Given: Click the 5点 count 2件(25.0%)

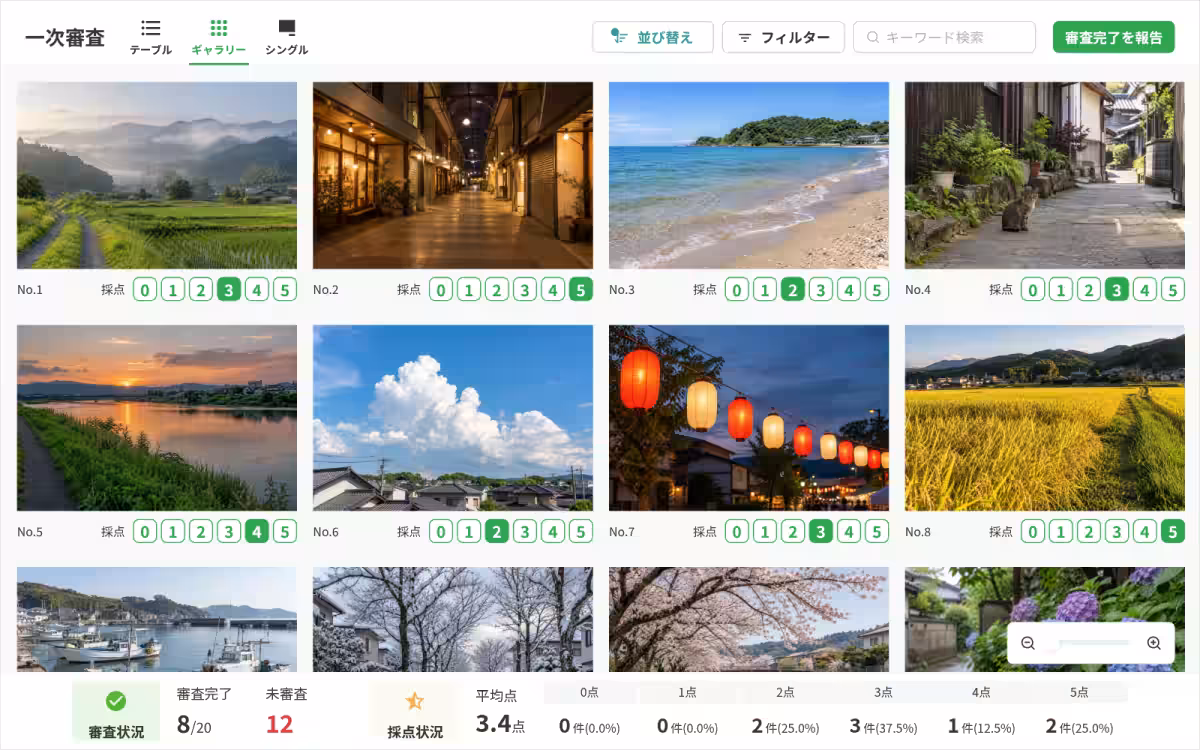Looking at the screenshot, I should click(x=1079, y=726).
